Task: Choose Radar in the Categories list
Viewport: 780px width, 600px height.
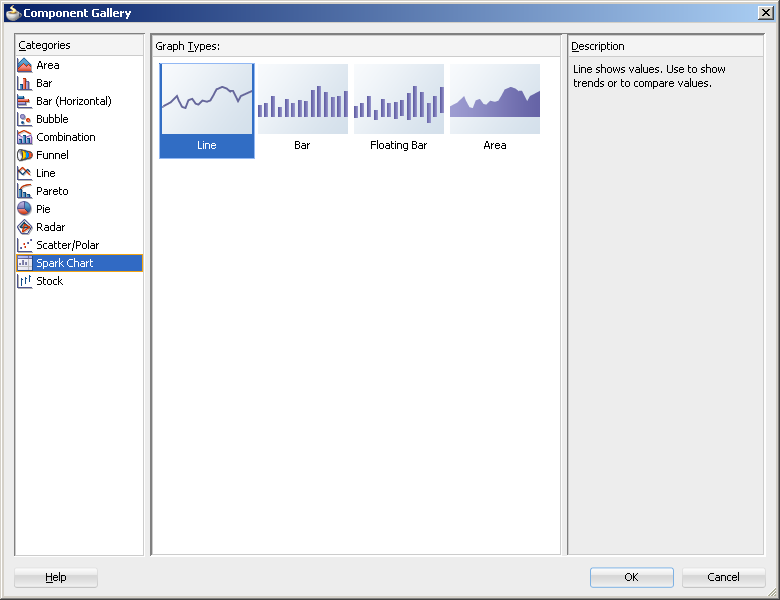Action: point(51,227)
